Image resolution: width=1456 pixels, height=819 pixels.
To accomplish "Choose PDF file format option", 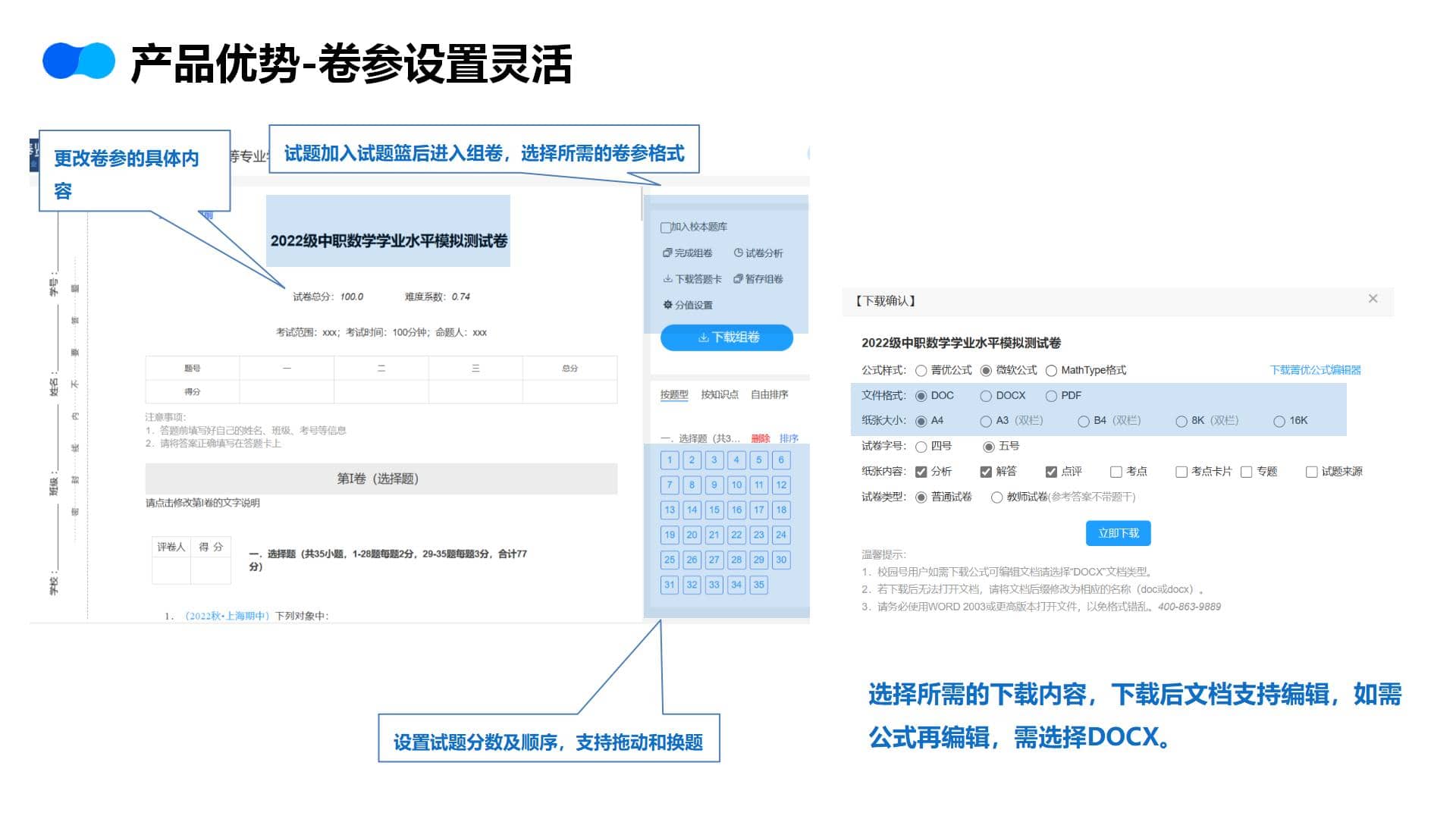I will [1051, 396].
